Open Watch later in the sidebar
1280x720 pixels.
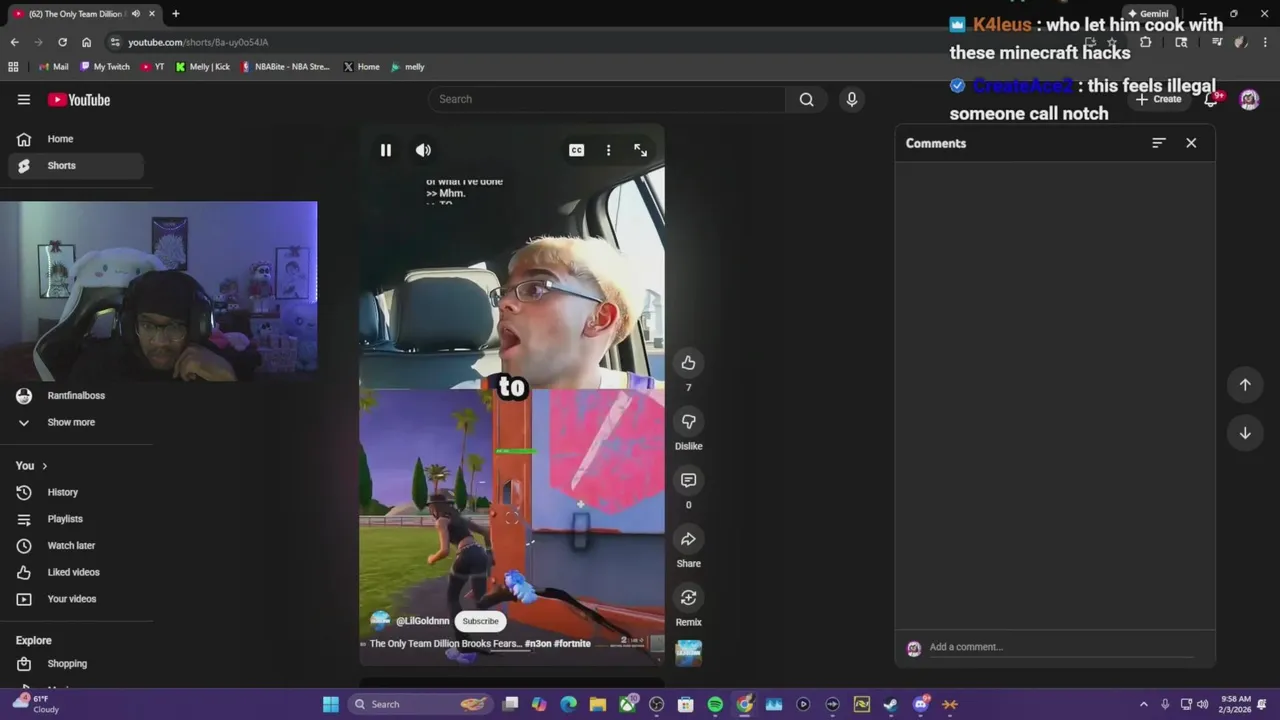(x=75, y=546)
